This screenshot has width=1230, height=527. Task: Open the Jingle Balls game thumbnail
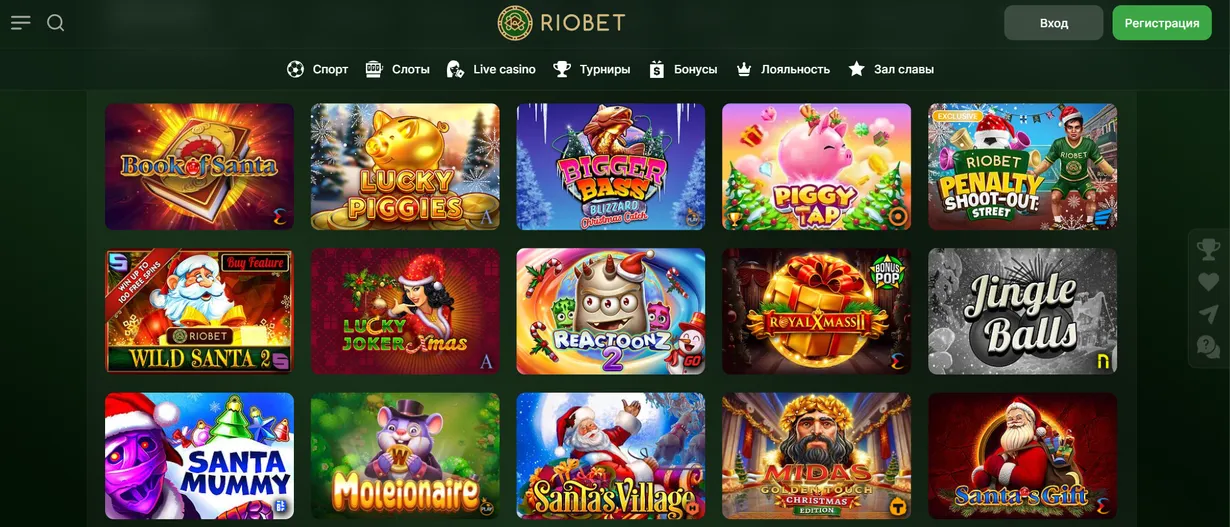click(1023, 311)
